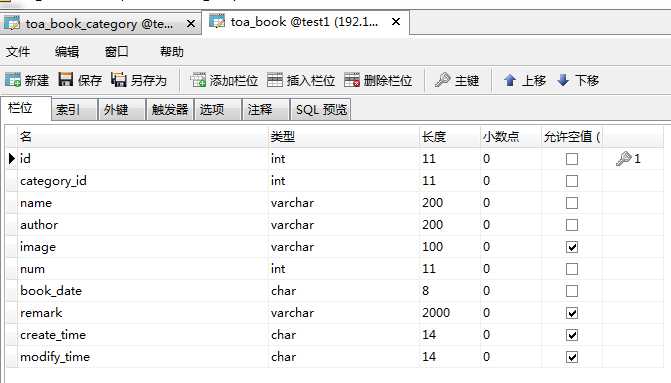The height and width of the screenshot is (383, 671).
Task: Toggle allow-null checkbox for num
Action: [x=572, y=269]
